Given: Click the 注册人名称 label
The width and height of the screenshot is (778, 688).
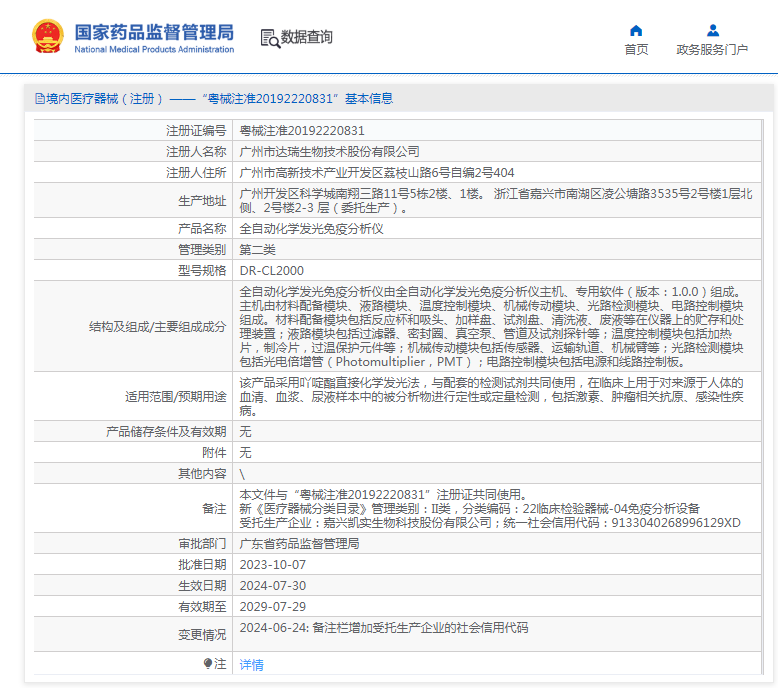Looking at the screenshot, I should coord(196,152).
